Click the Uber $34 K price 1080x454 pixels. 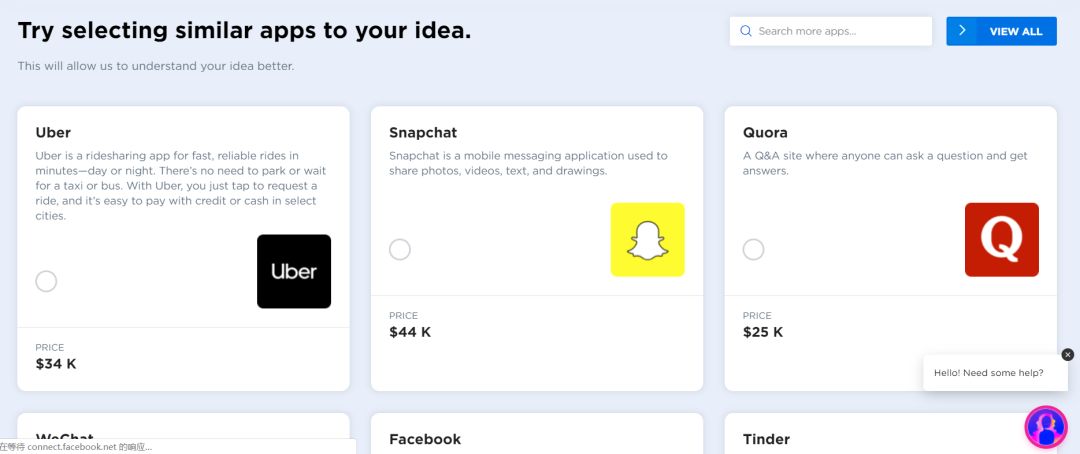[56, 364]
